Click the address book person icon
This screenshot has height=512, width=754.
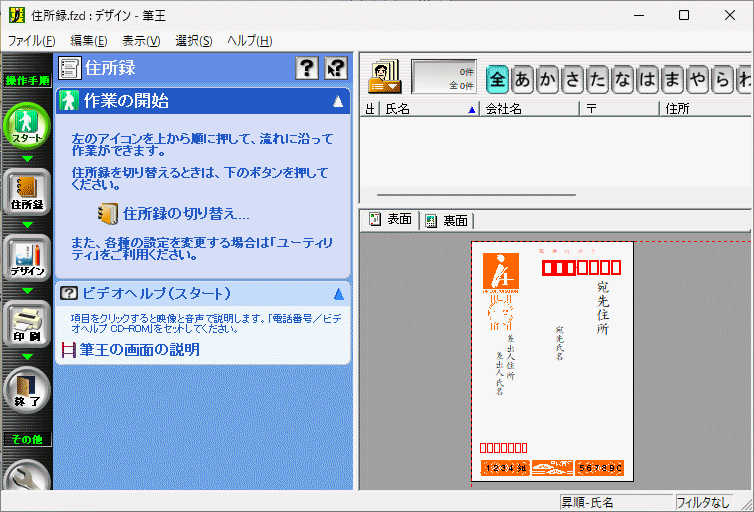(384, 76)
